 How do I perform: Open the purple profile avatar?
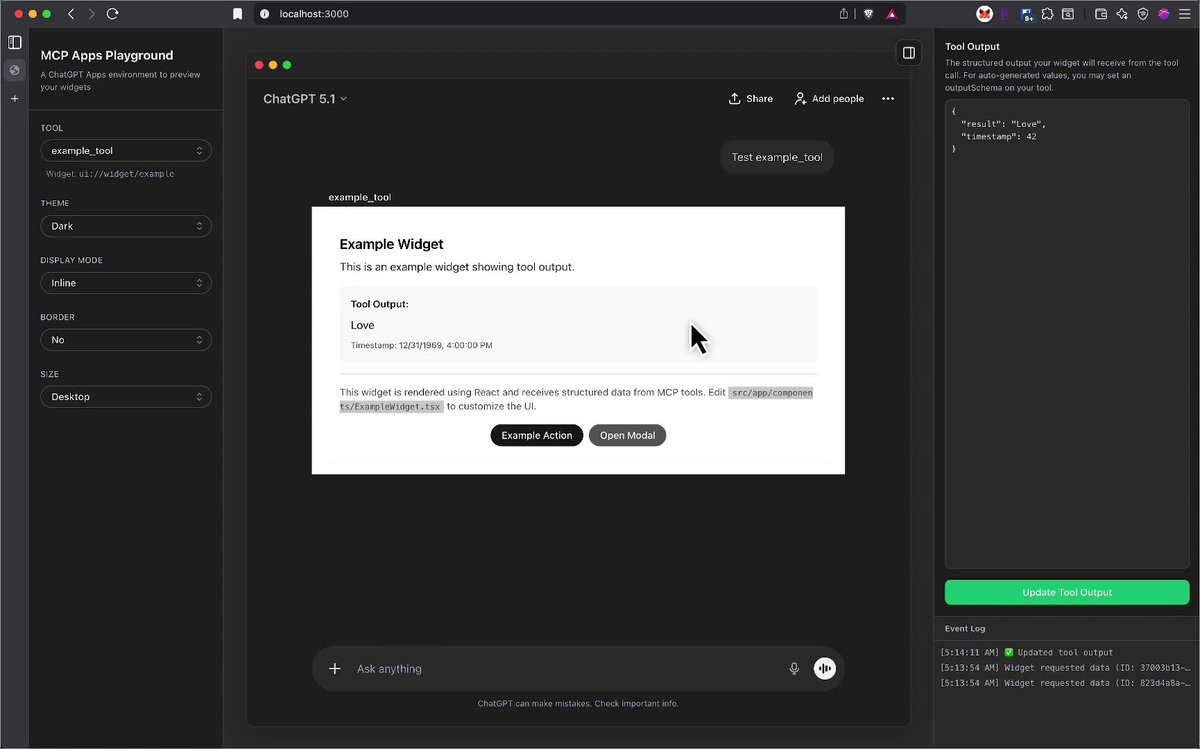point(1164,14)
